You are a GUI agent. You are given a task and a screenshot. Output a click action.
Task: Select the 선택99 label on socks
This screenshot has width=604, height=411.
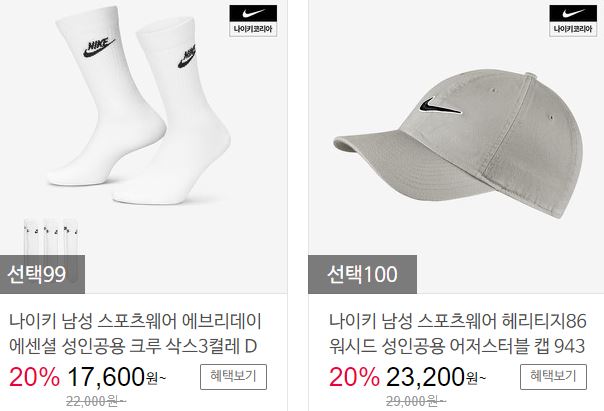tap(42, 274)
